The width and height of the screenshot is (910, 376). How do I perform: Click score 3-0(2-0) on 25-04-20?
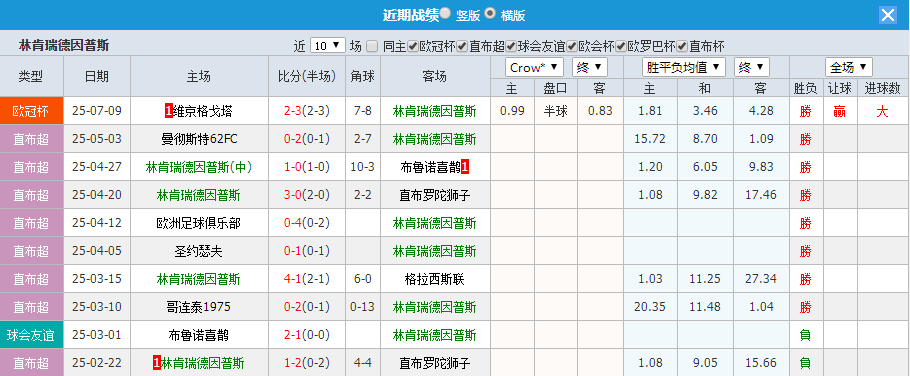click(x=306, y=195)
